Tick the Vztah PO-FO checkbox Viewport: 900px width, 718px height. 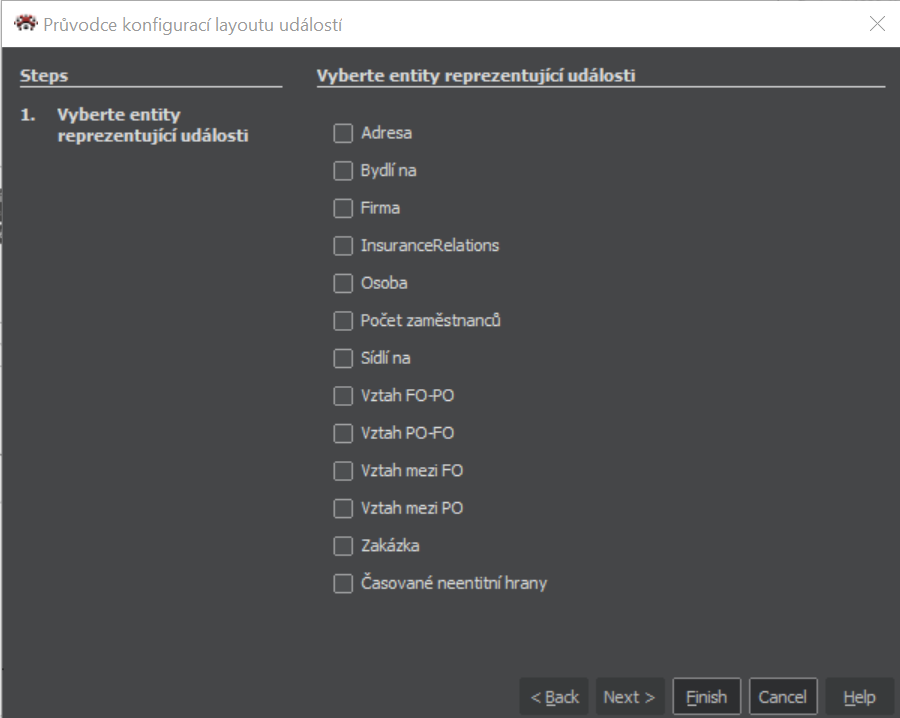(x=343, y=433)
